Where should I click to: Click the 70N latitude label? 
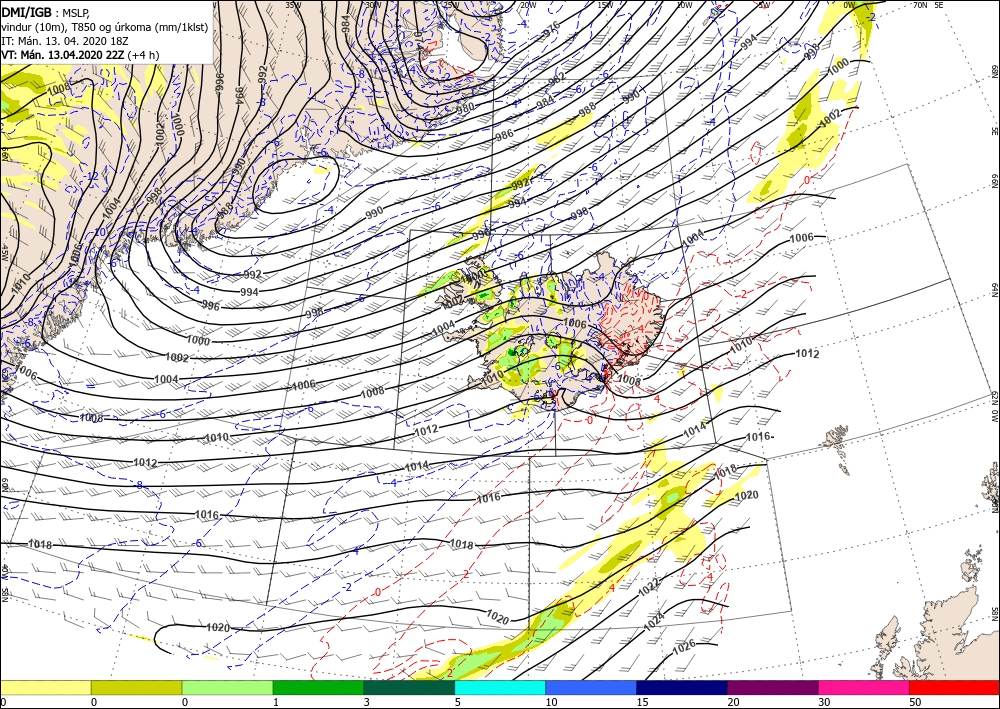(x=920, y=5)
